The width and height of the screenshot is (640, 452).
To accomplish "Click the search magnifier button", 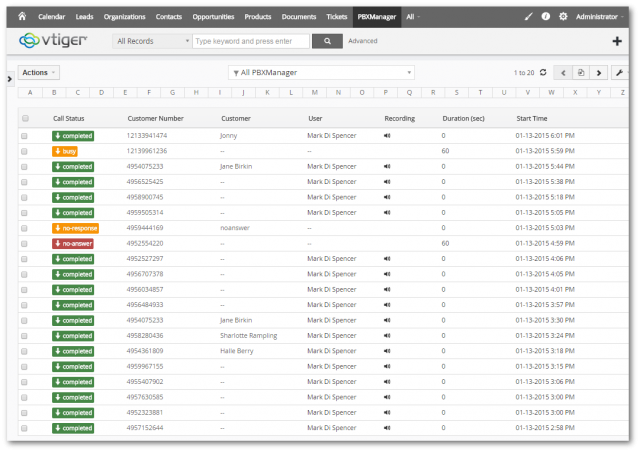I will coord(327,41).
